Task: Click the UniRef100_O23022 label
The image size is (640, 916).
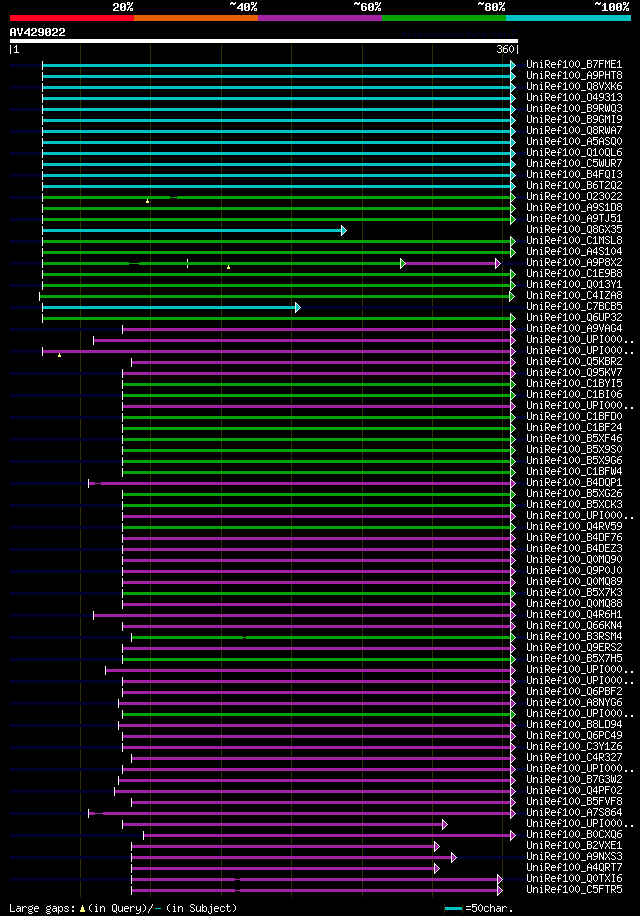Action: [574, 196]
